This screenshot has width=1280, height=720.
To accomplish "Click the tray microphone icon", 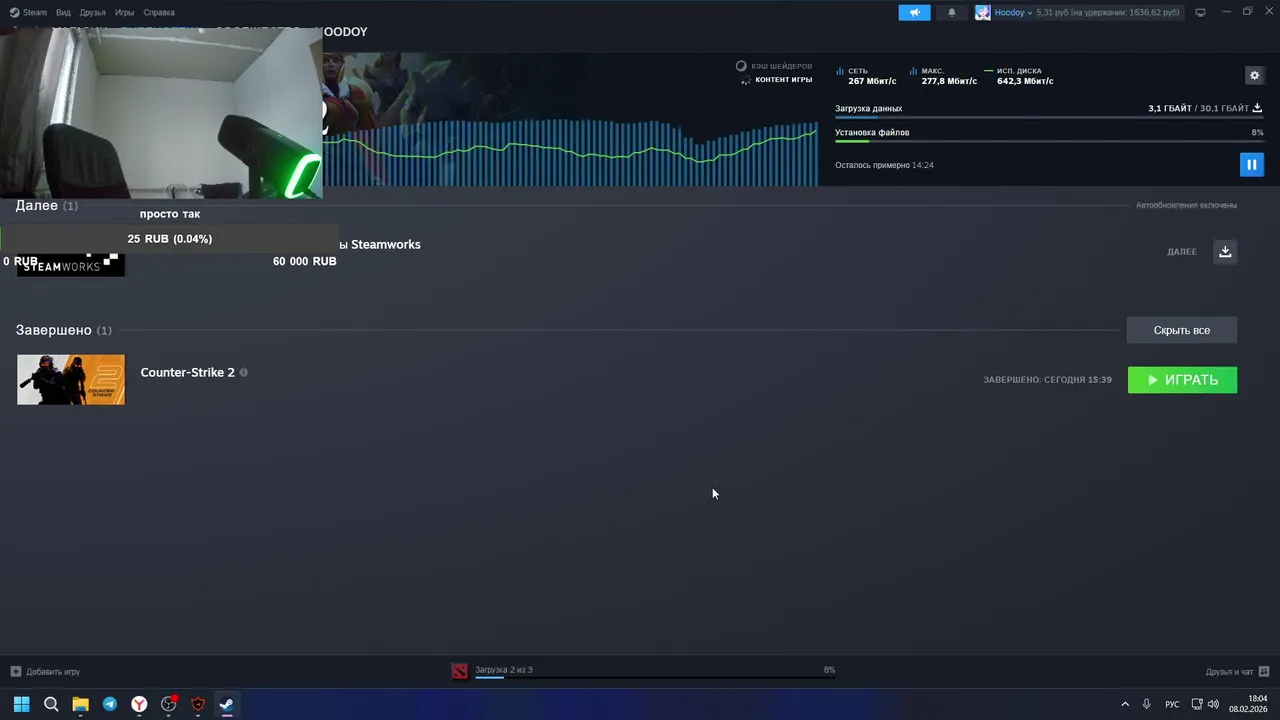I will click(x=1147, y=704).
